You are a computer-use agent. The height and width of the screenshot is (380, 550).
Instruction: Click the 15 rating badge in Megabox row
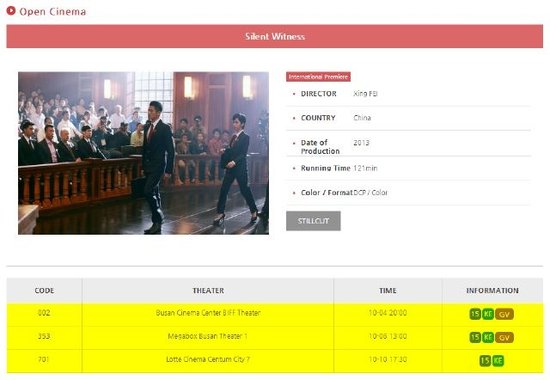(x=475, y=337)
